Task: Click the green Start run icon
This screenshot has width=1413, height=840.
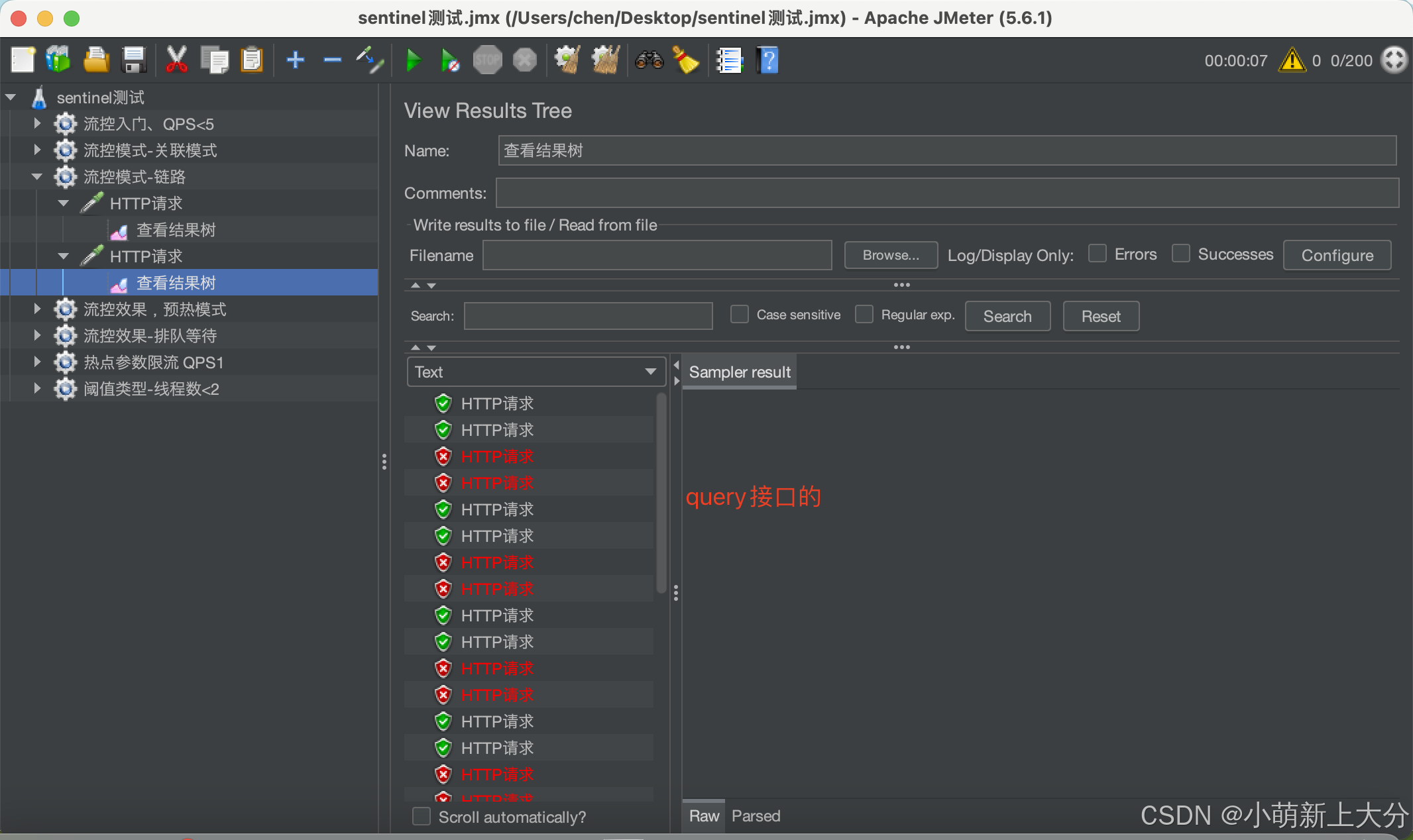Action: coord(414,60)
